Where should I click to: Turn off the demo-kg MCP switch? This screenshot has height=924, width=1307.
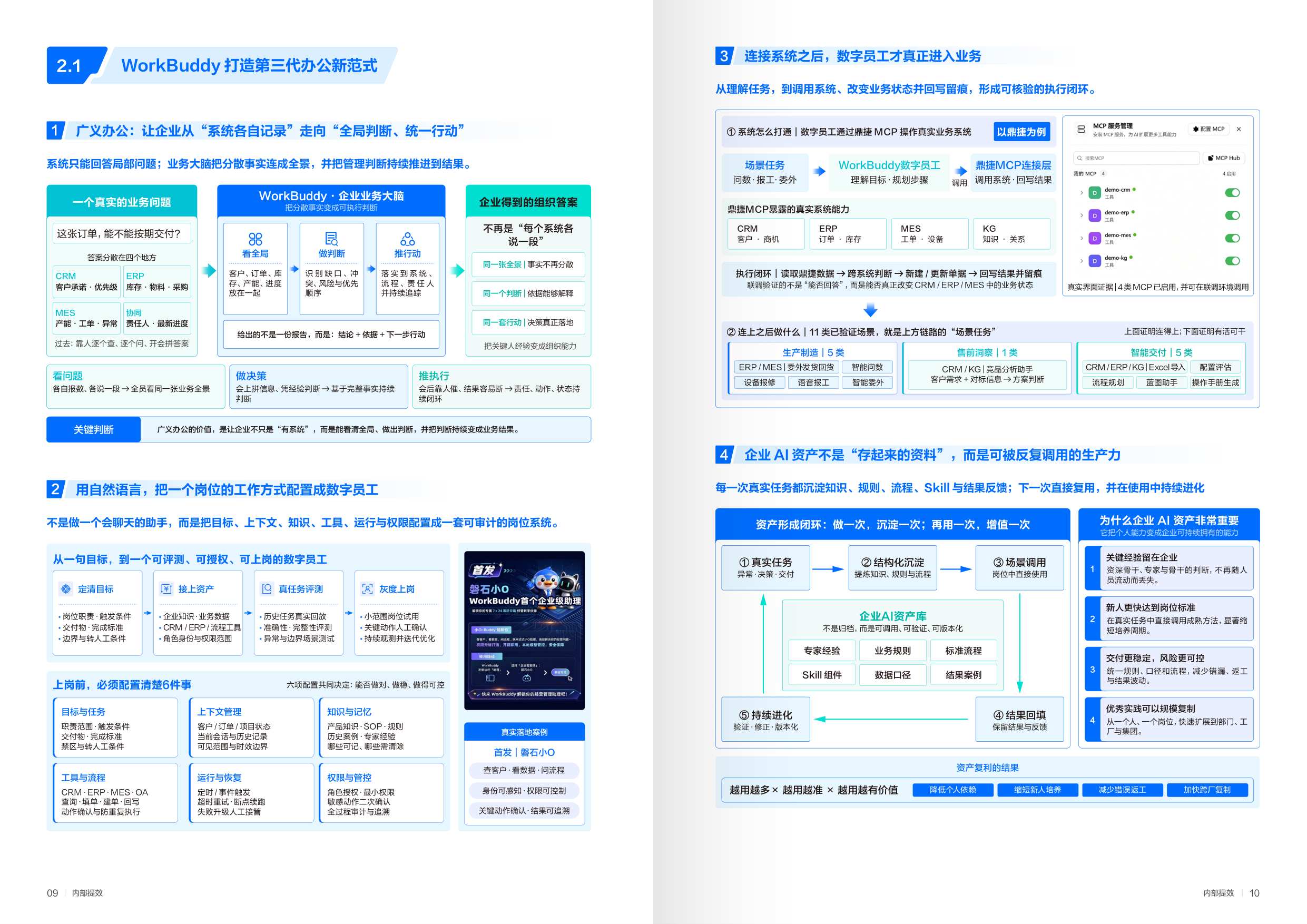(x=1232, y=261)
